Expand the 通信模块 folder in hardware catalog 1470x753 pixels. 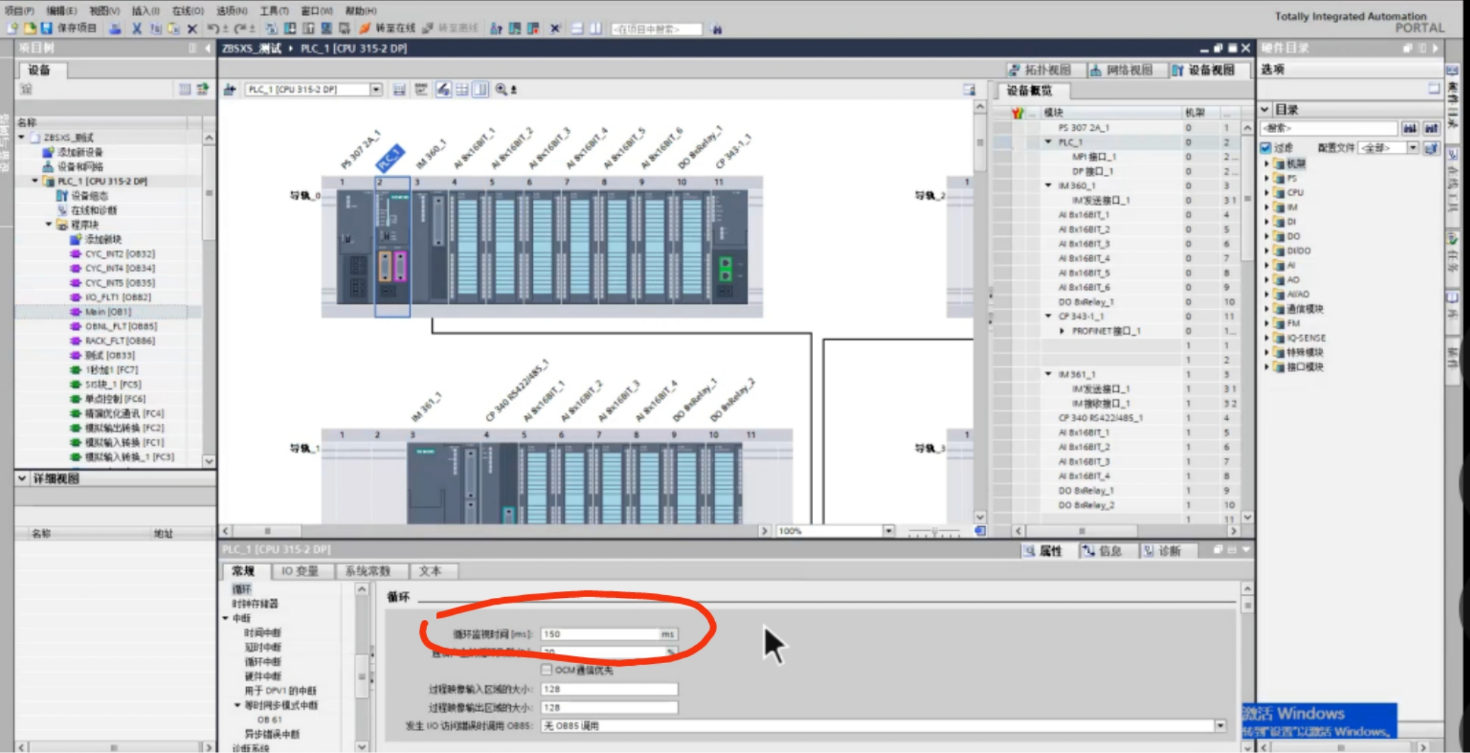coord(1267,309)
